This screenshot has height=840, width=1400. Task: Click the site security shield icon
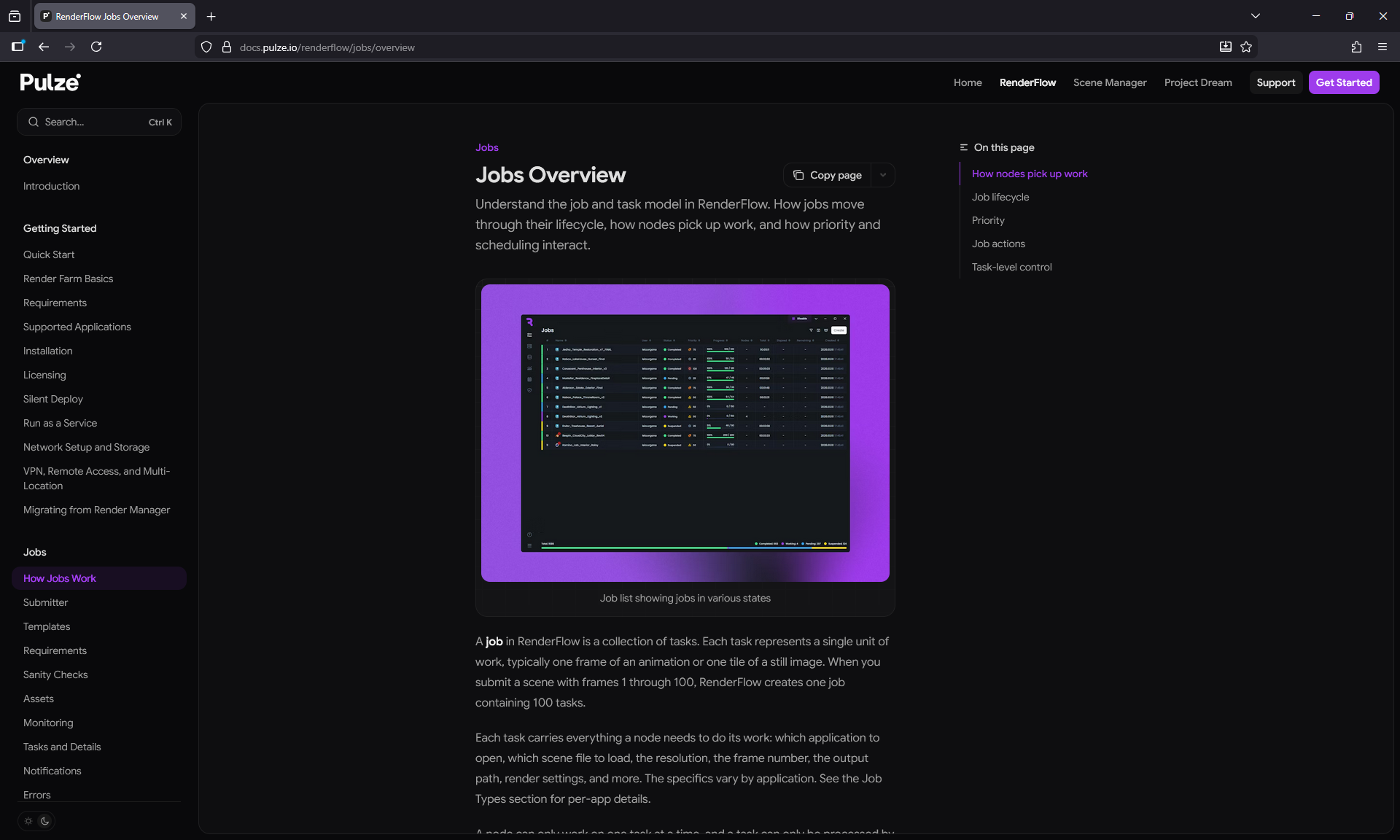[x=206, y=47]
